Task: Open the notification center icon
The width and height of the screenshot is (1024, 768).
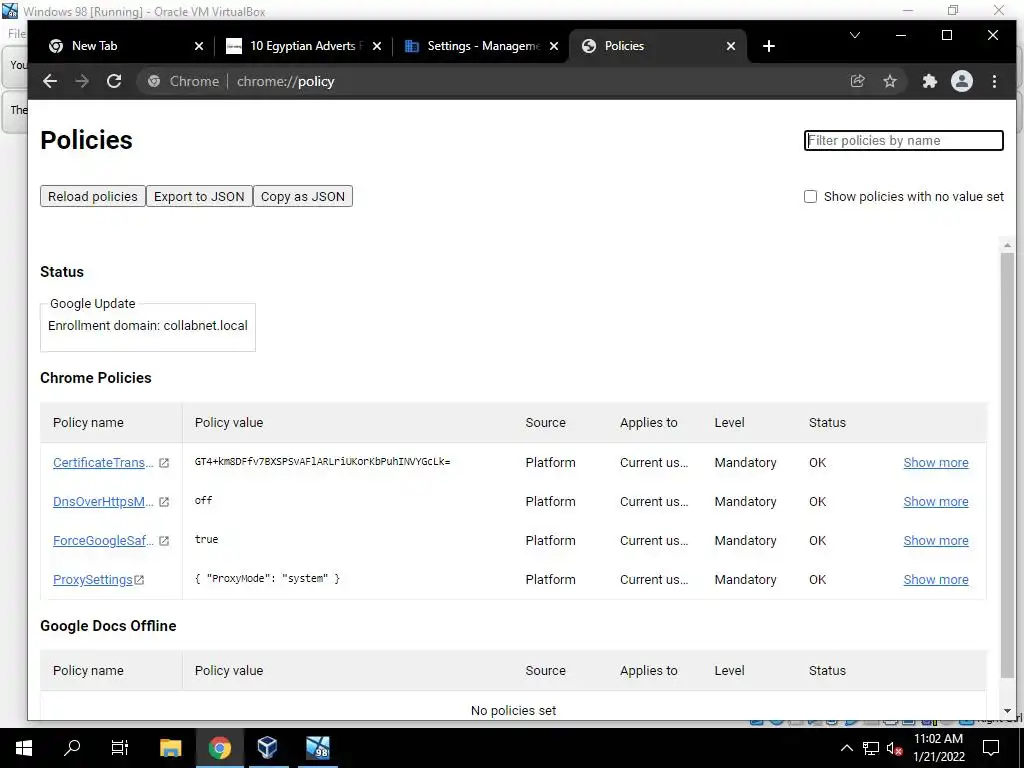Action: (991, 748)
